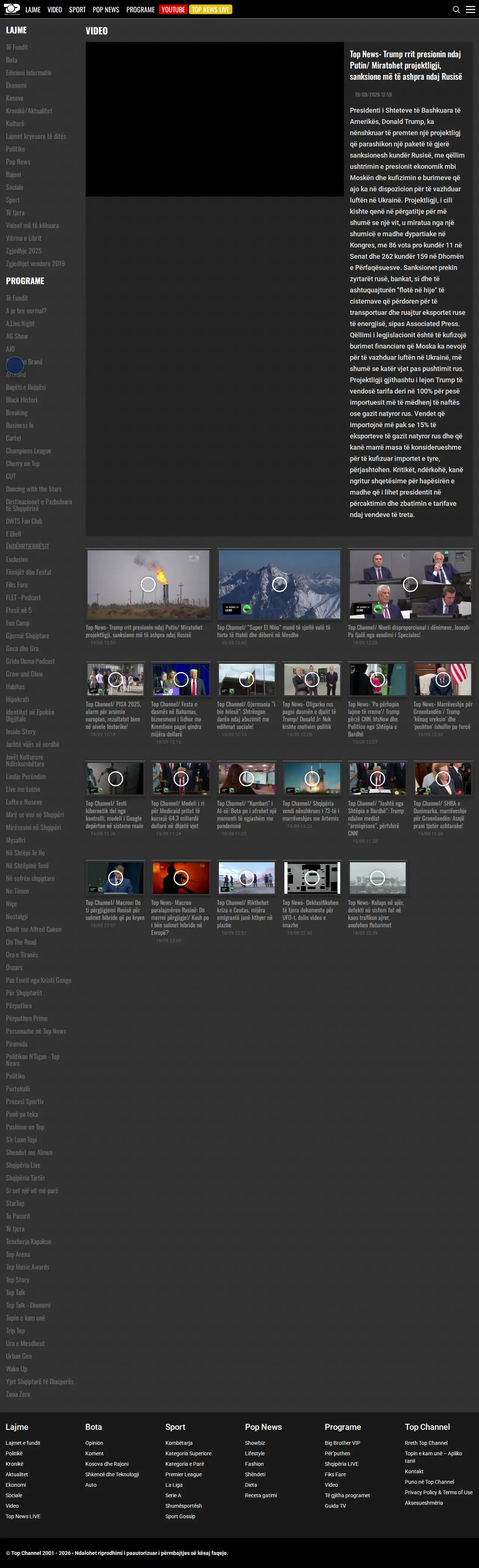Open the YOUTUBE red menu button
The height and width of the screenshot is (1568, 479).
pyautogui.click(x=173, y=10)
